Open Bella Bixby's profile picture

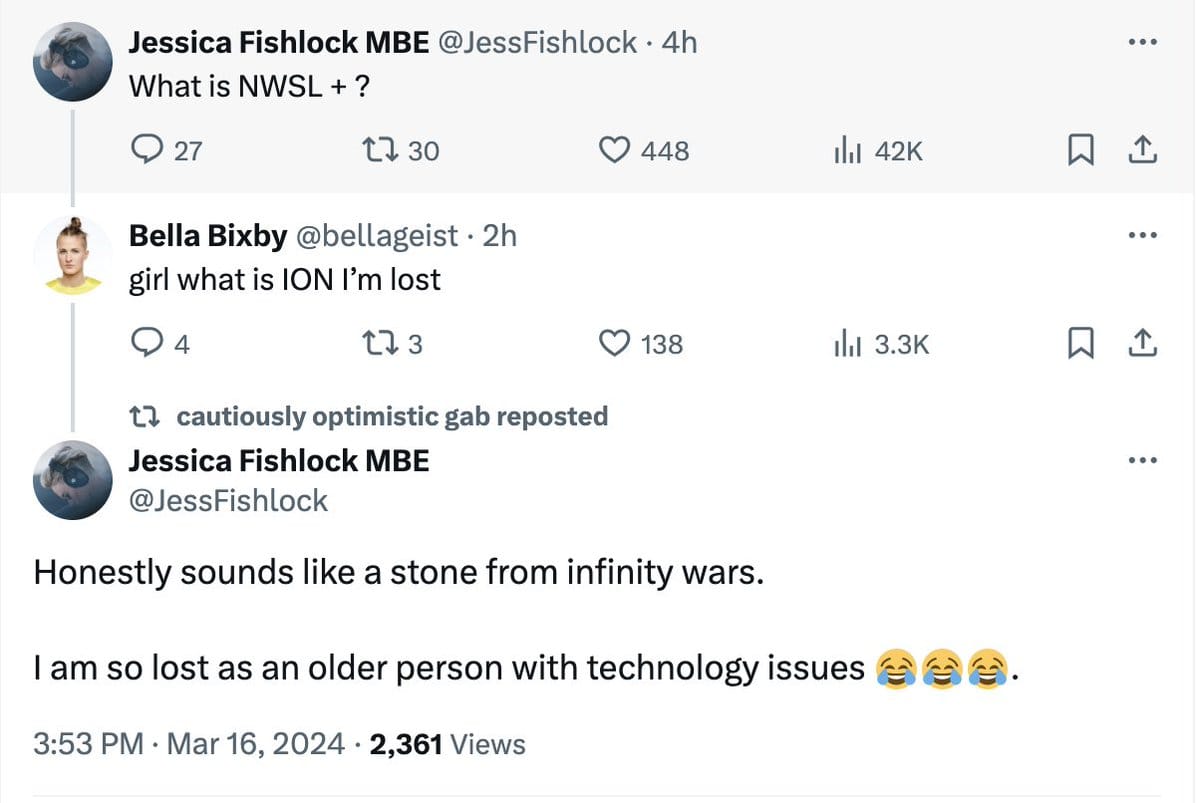(x=72, y=255)
